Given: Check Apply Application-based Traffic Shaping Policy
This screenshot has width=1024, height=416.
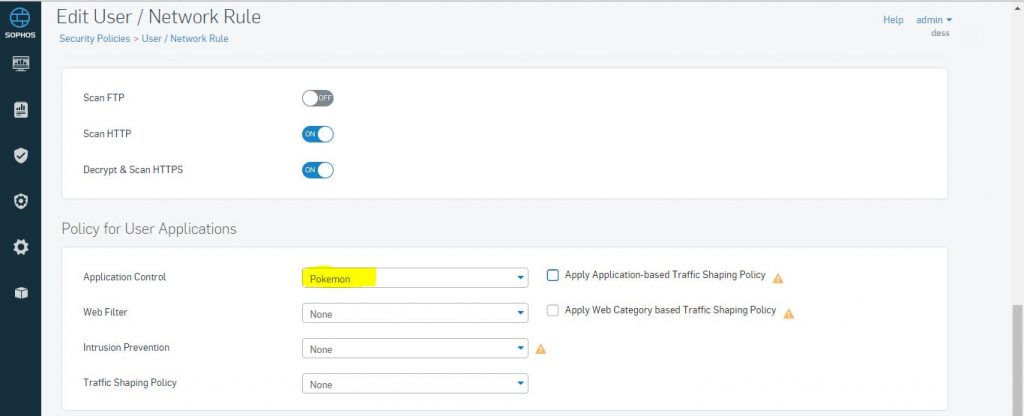Looking at the screenshot, I should click(553, 276).
